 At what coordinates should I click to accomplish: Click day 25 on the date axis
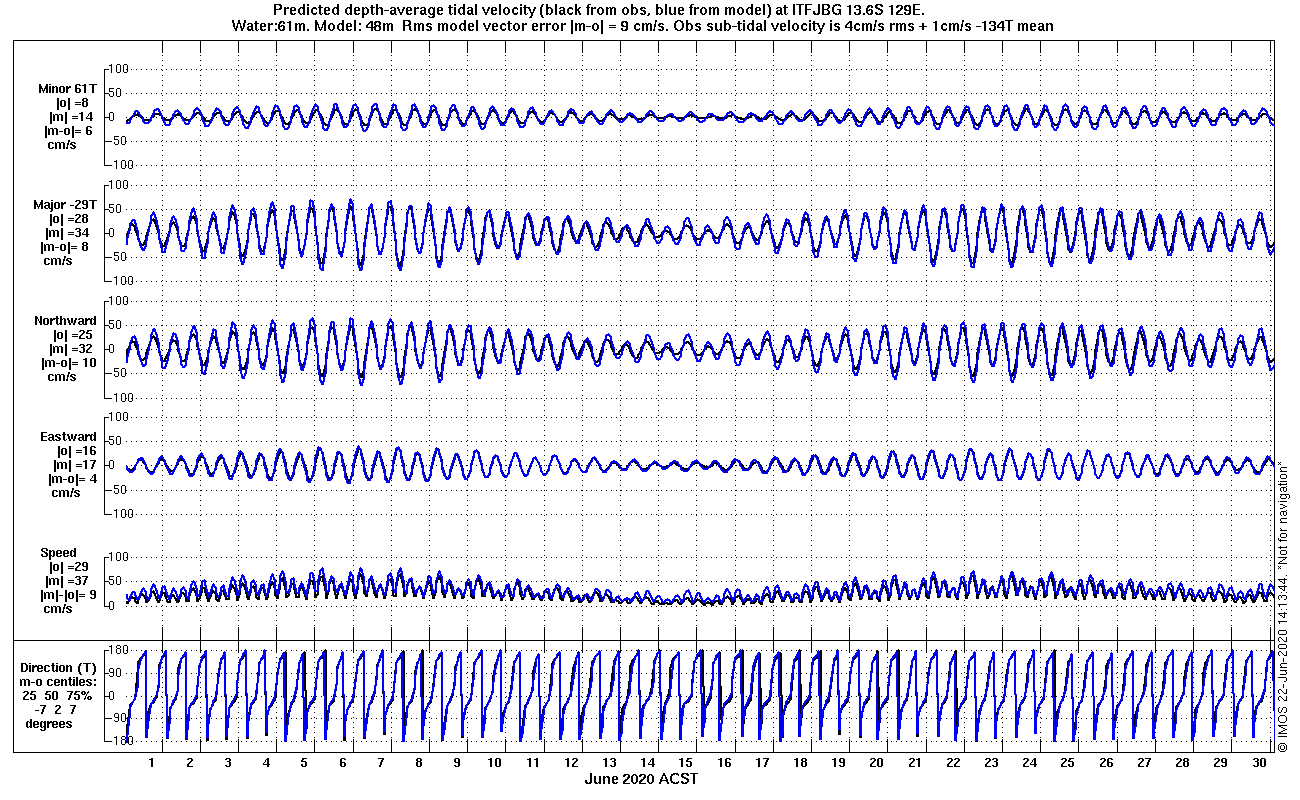[x=1068, y=763]
